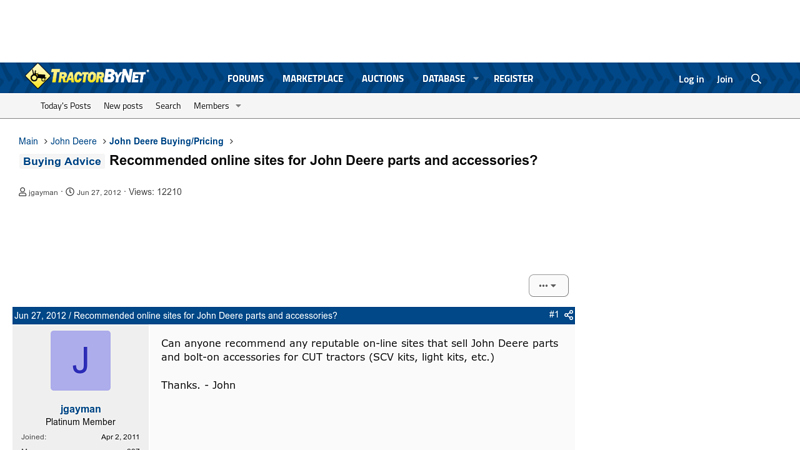Click the post header date Jun 27, 2012
800x450 pixels.
click(x=40, y=315)
